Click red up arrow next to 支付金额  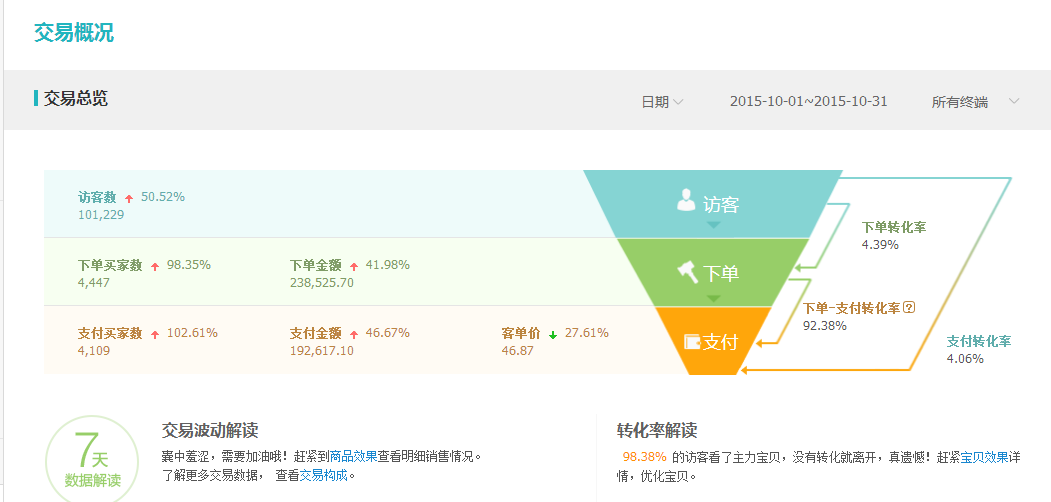(354, 334)
